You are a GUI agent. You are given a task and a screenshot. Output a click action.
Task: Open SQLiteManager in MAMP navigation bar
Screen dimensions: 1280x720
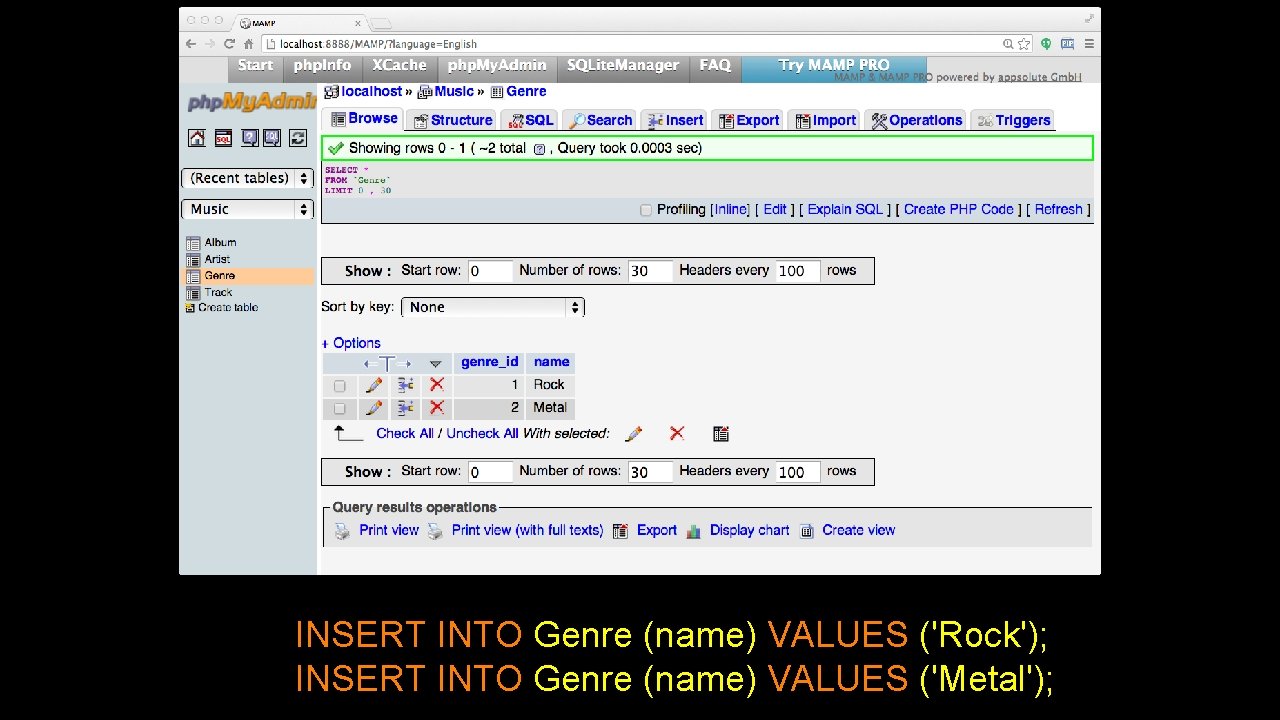click(623, 65)
